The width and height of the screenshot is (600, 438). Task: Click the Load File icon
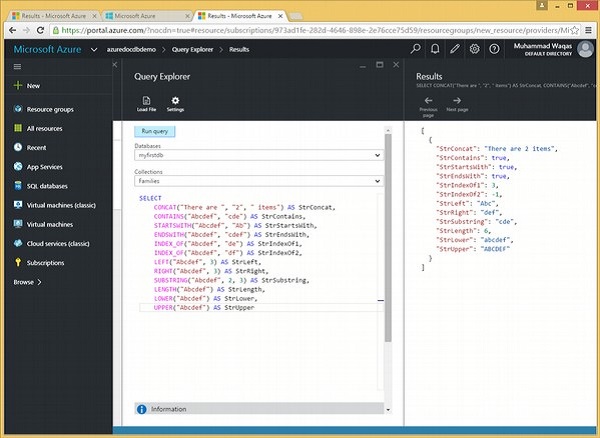click(146, 99)
